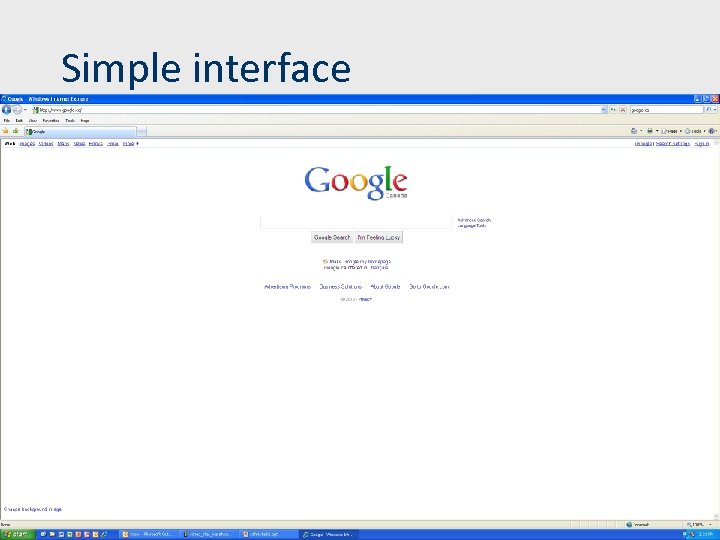Open the File menu

pos(7,121)
